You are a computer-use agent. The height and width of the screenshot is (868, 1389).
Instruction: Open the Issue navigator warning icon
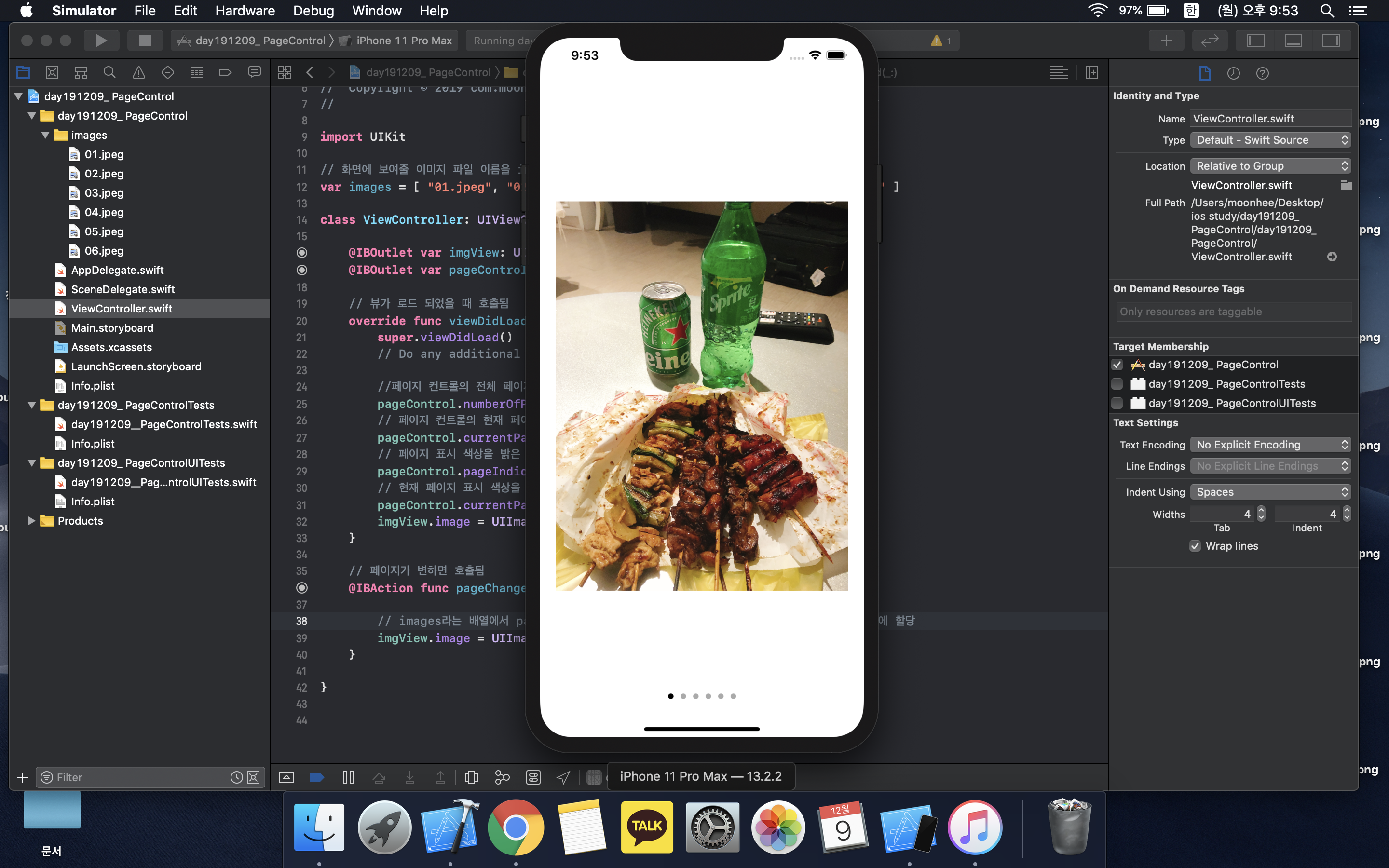(x=138, y=72)
